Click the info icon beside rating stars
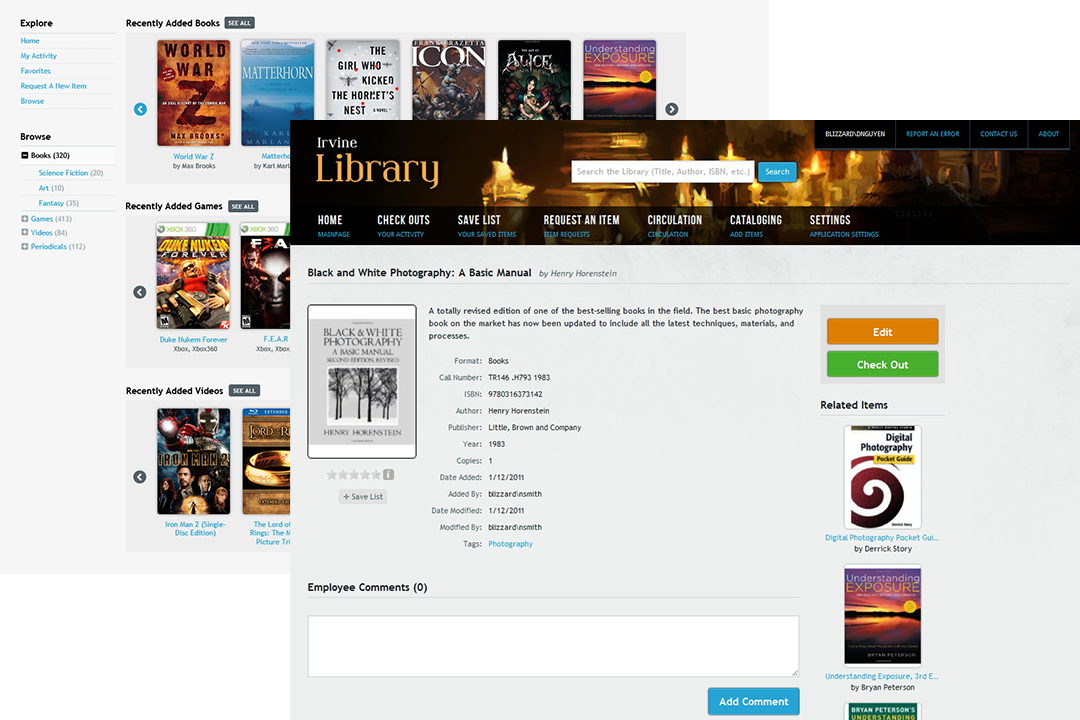1080x720 pixels. click(389, 475)
